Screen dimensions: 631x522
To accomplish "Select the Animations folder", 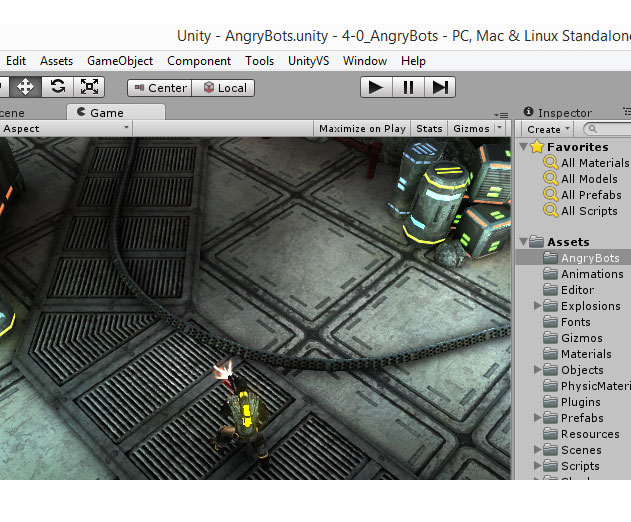I will (592, 274).
